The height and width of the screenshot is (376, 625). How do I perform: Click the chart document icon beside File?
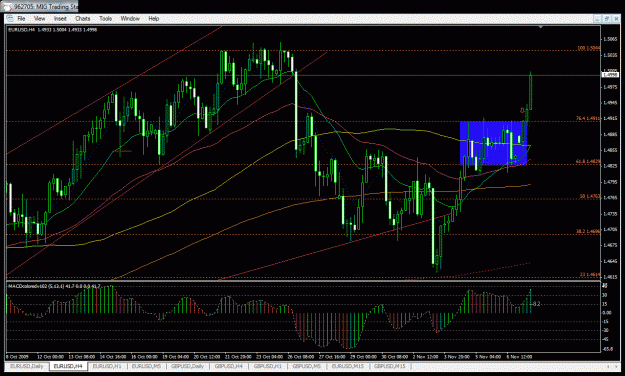click(x=10, y=18)
